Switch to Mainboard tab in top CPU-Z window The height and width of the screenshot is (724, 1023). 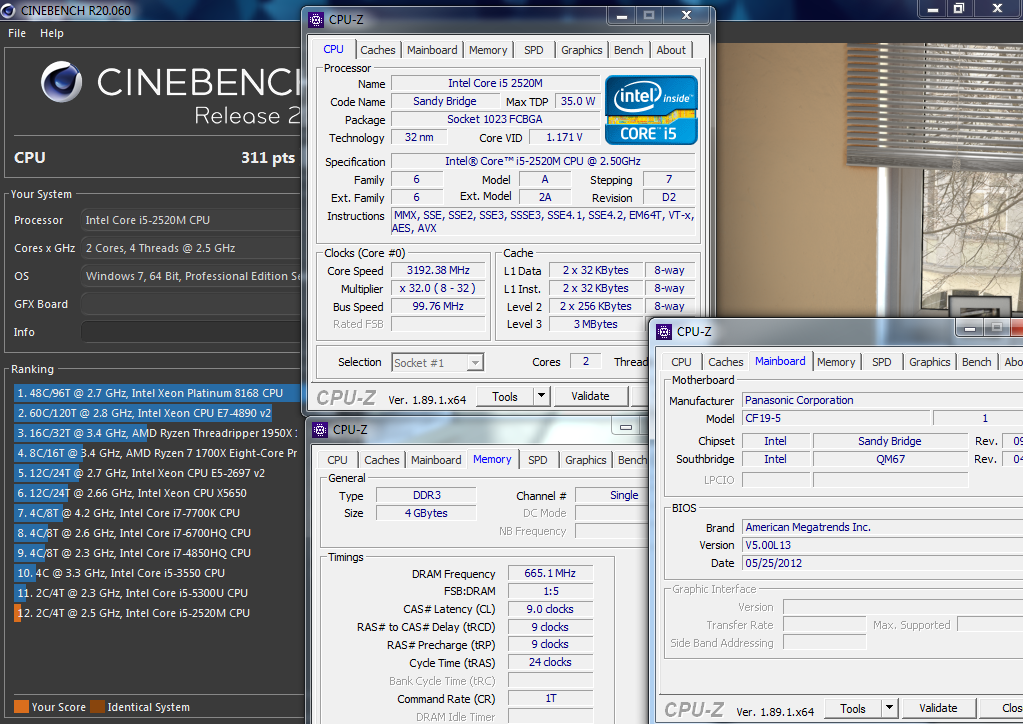click(x=432, y=50)
